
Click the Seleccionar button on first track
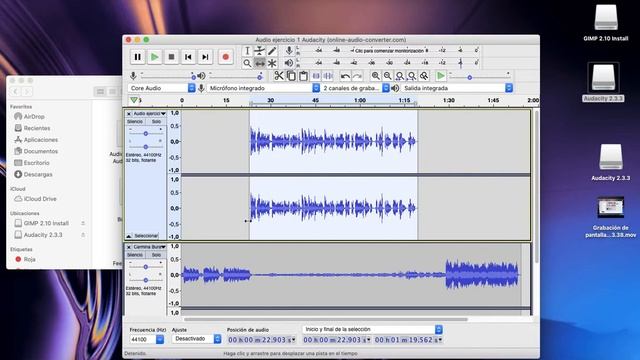146,236
